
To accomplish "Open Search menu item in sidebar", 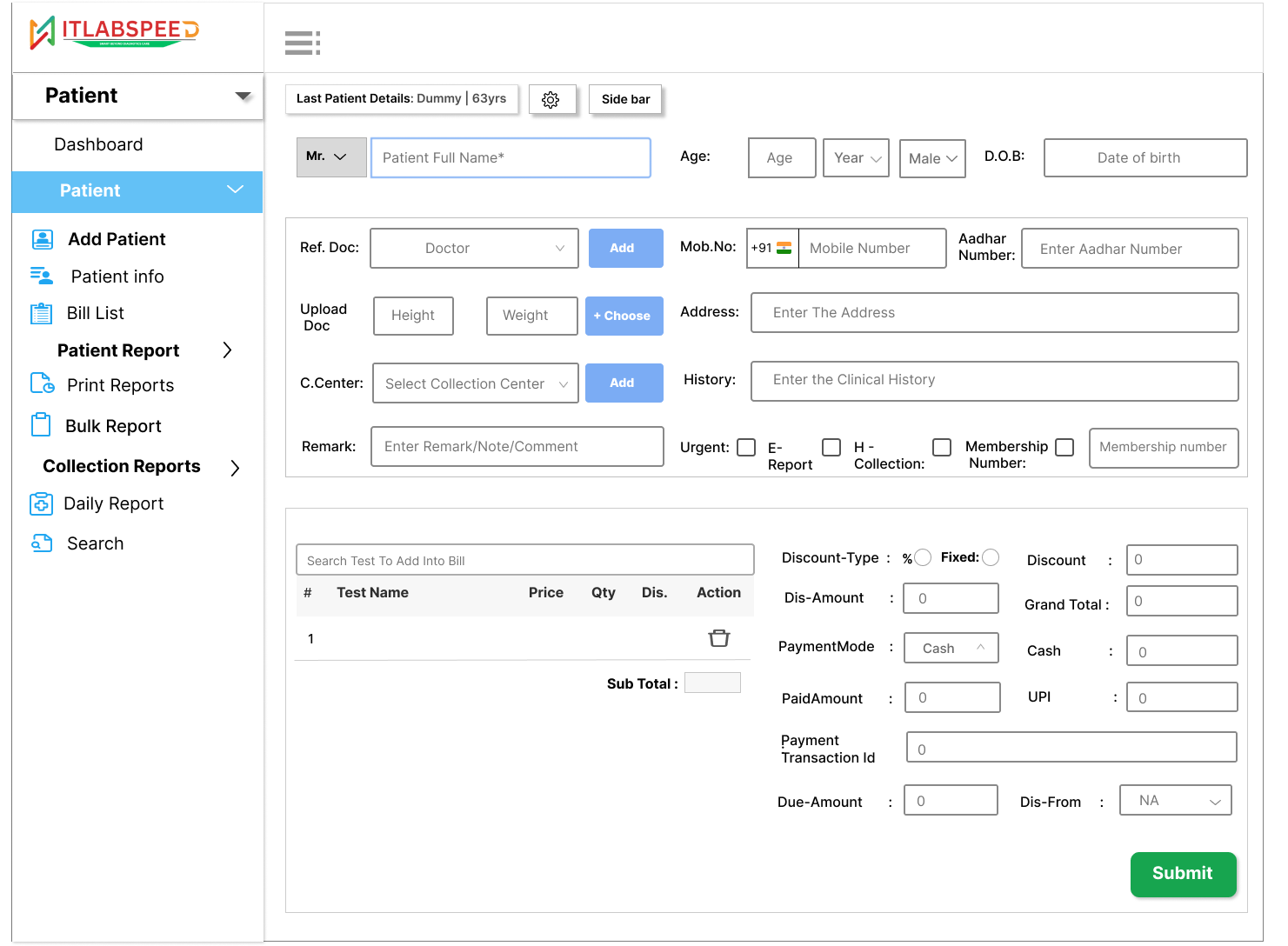I will [95, 543].
